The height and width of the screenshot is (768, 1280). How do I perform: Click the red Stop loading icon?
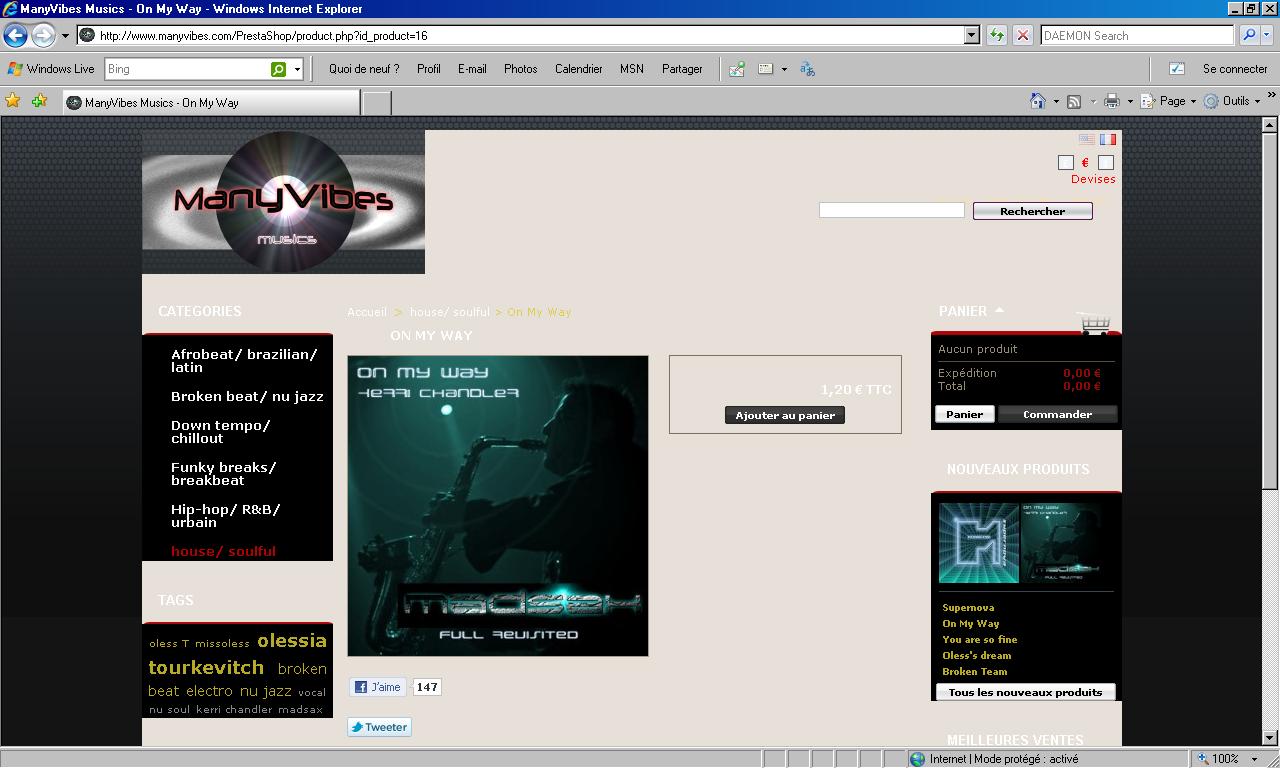[x=1022, y=35]
